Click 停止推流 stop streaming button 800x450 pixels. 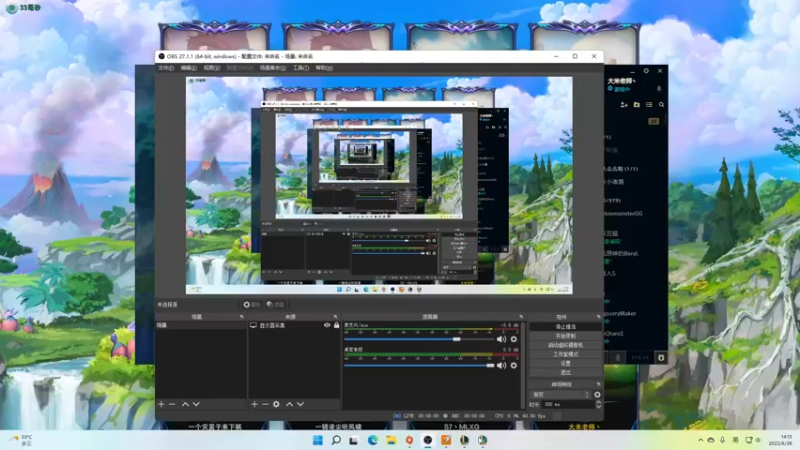[x=565, y=327]
